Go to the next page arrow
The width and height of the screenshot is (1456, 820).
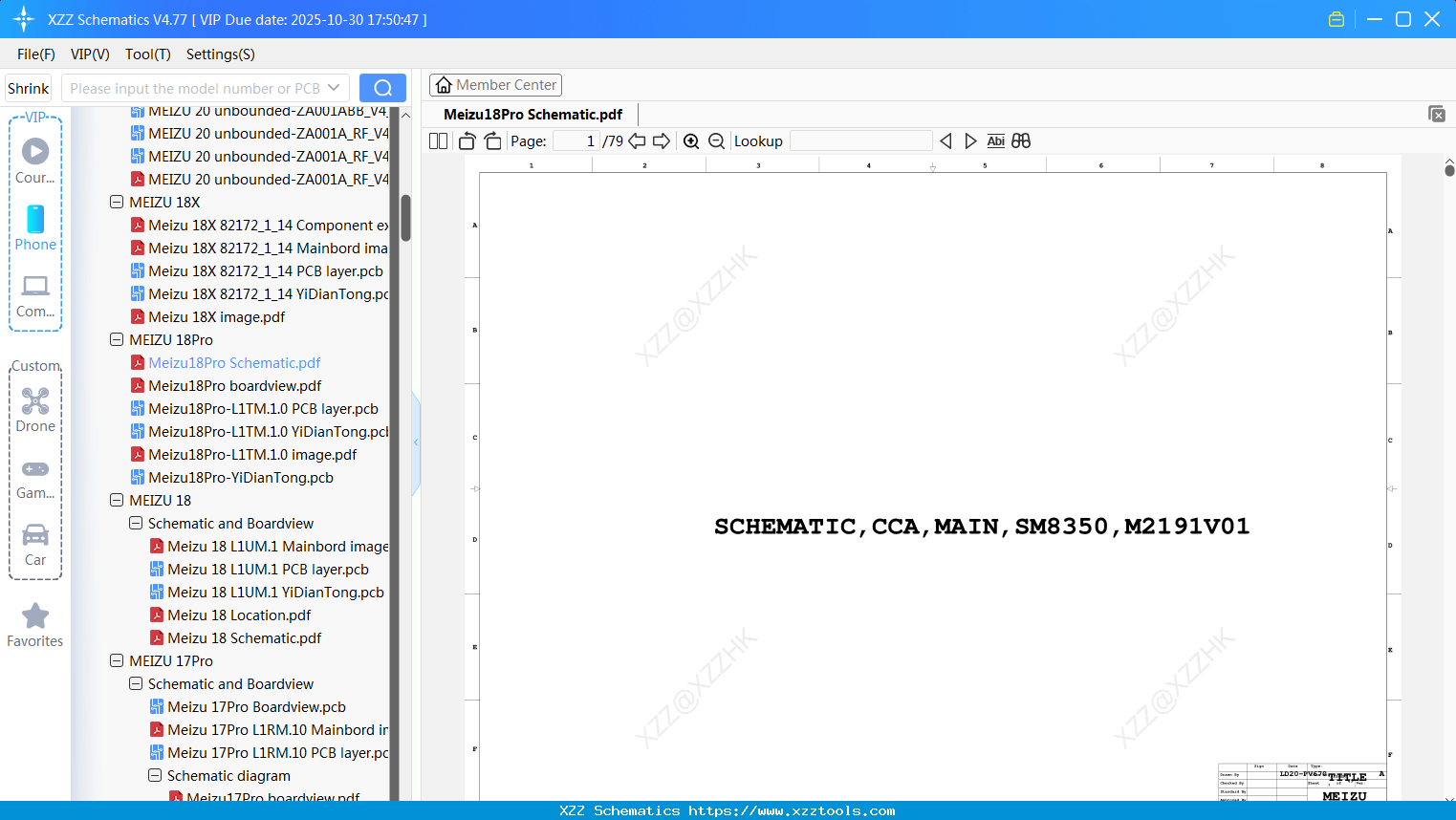662,141
